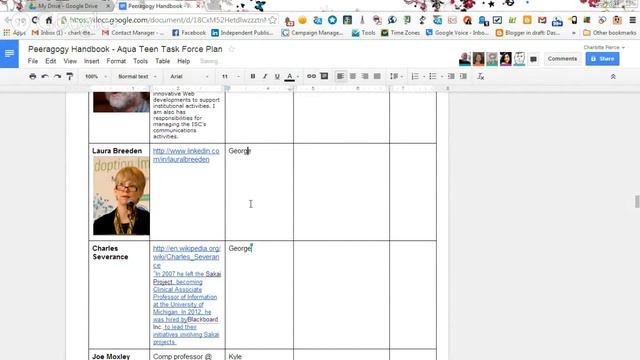The image size is (640, 360).
Task: Open Charles Severance Wikipedia link
Action: point(187,257)
